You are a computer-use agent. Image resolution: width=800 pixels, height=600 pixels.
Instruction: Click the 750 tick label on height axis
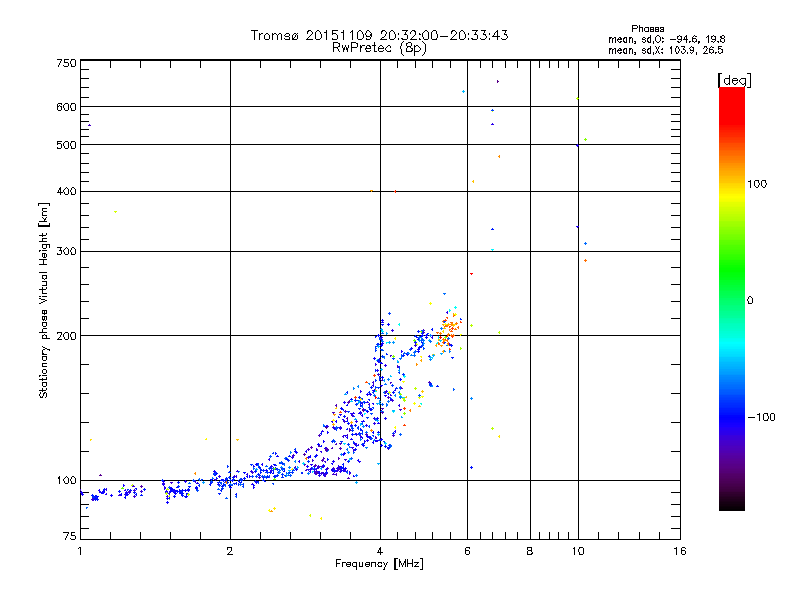pyautogui.click(x=66, y=63)
